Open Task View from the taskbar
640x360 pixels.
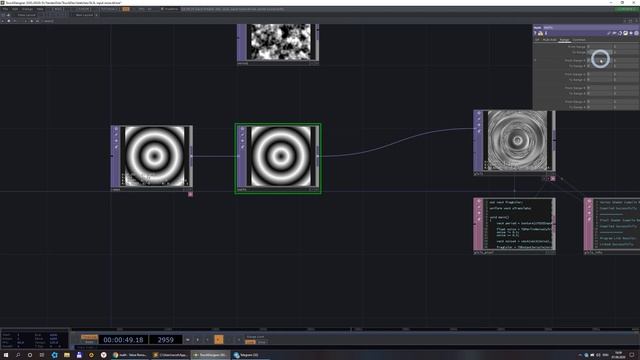click(42, 355)
